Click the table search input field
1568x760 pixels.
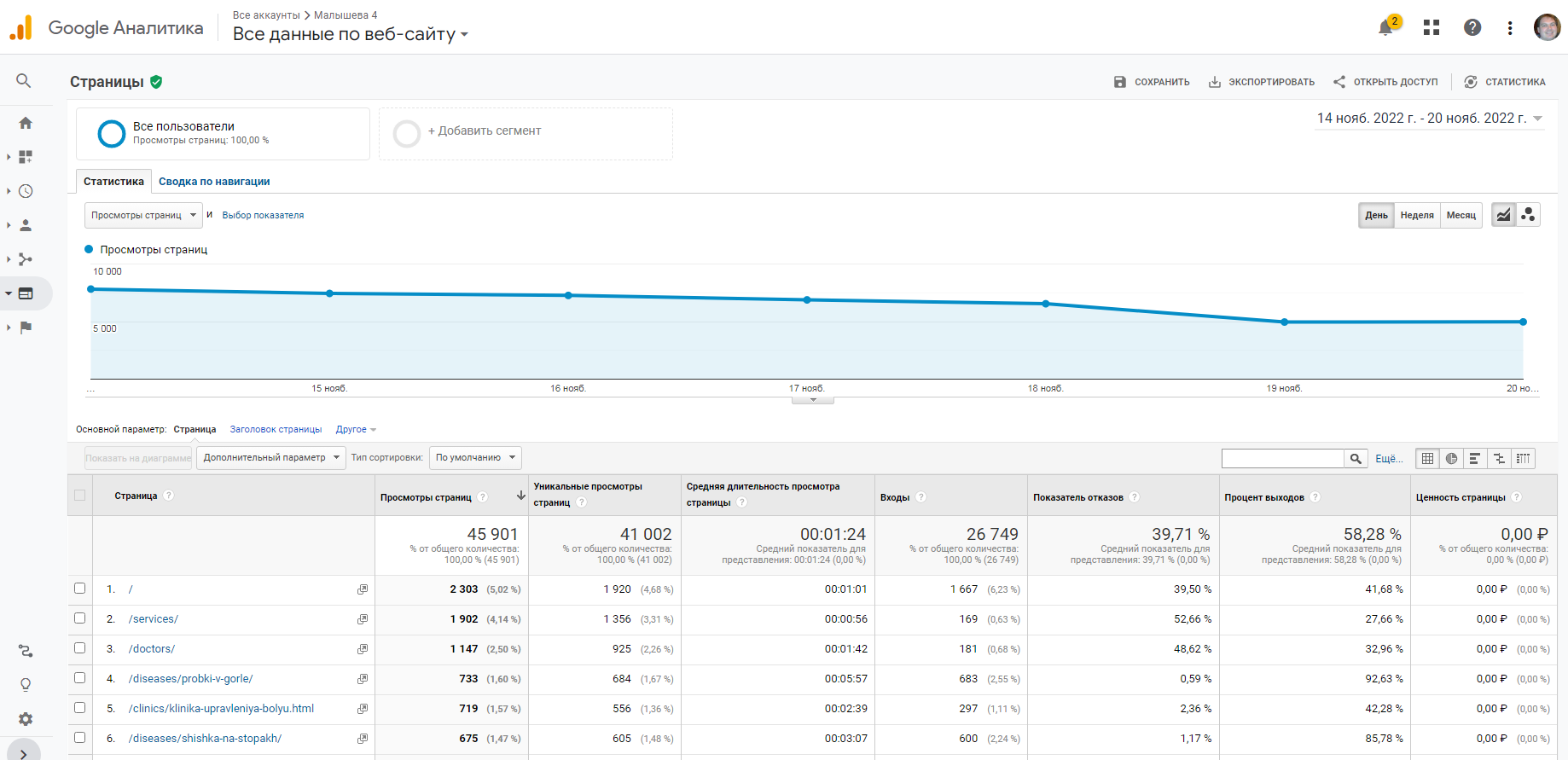tap(1282, 459)
